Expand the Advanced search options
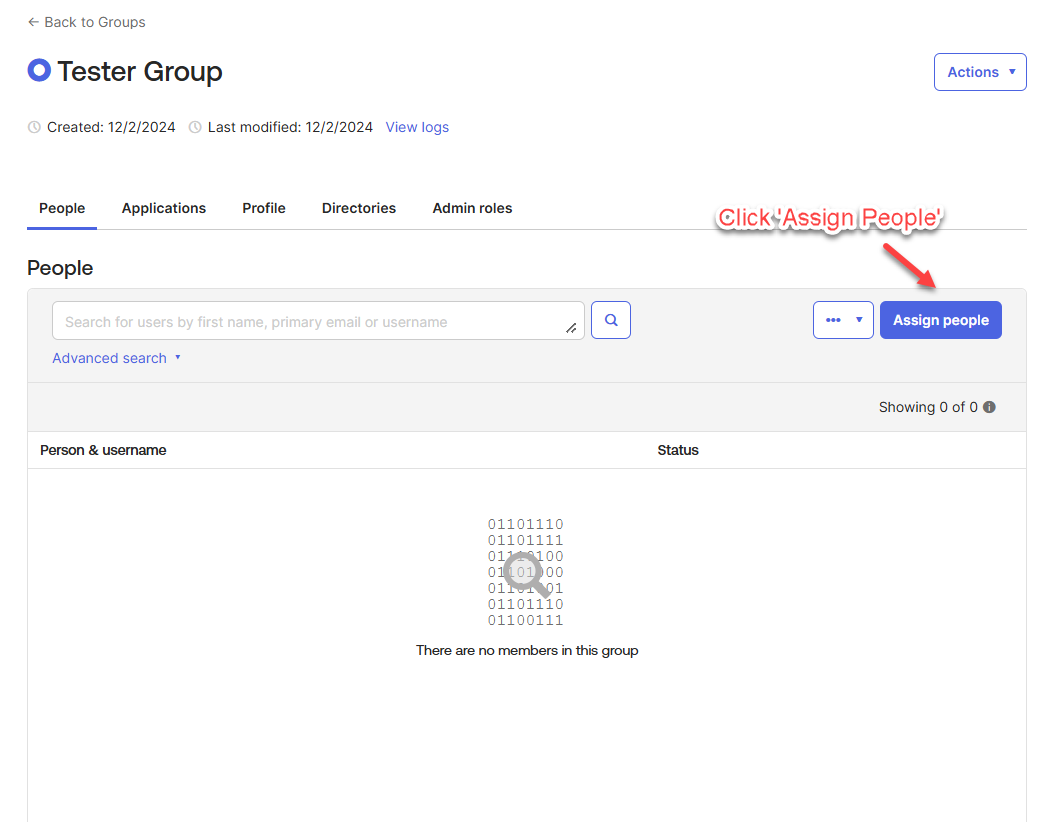Viewport: 1064px width, 822px height. [x=116, y=358]
